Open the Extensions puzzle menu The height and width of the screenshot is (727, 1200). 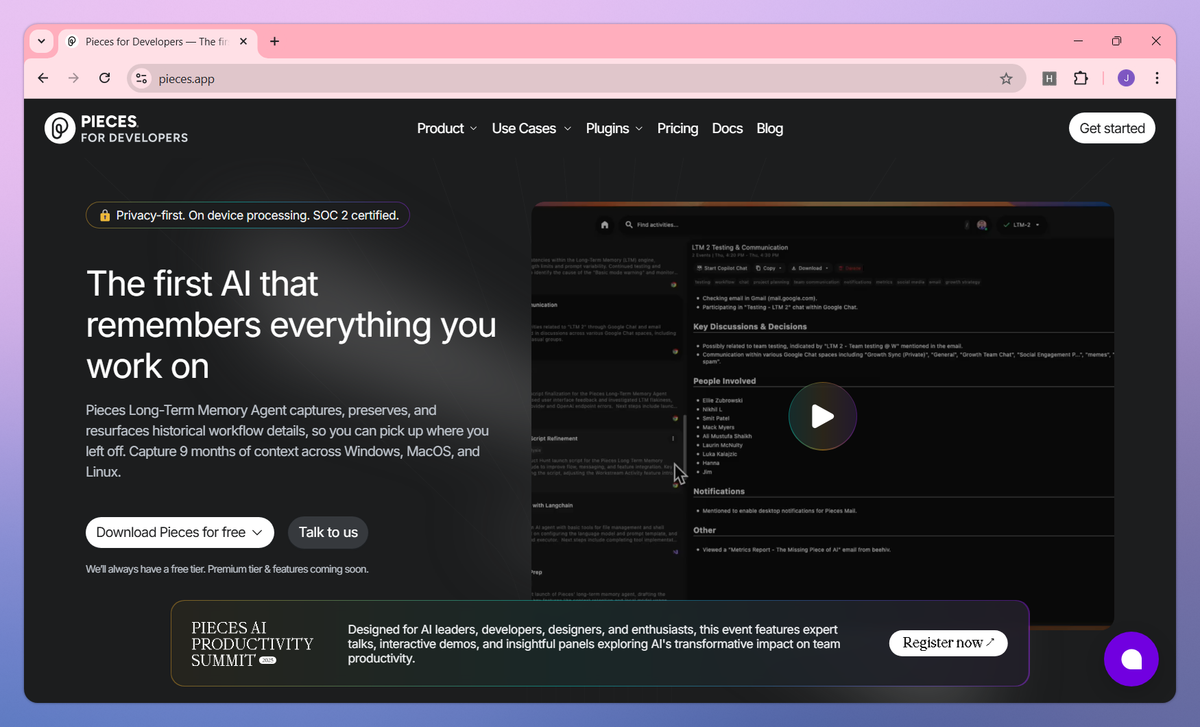(x=1080, y=78)
